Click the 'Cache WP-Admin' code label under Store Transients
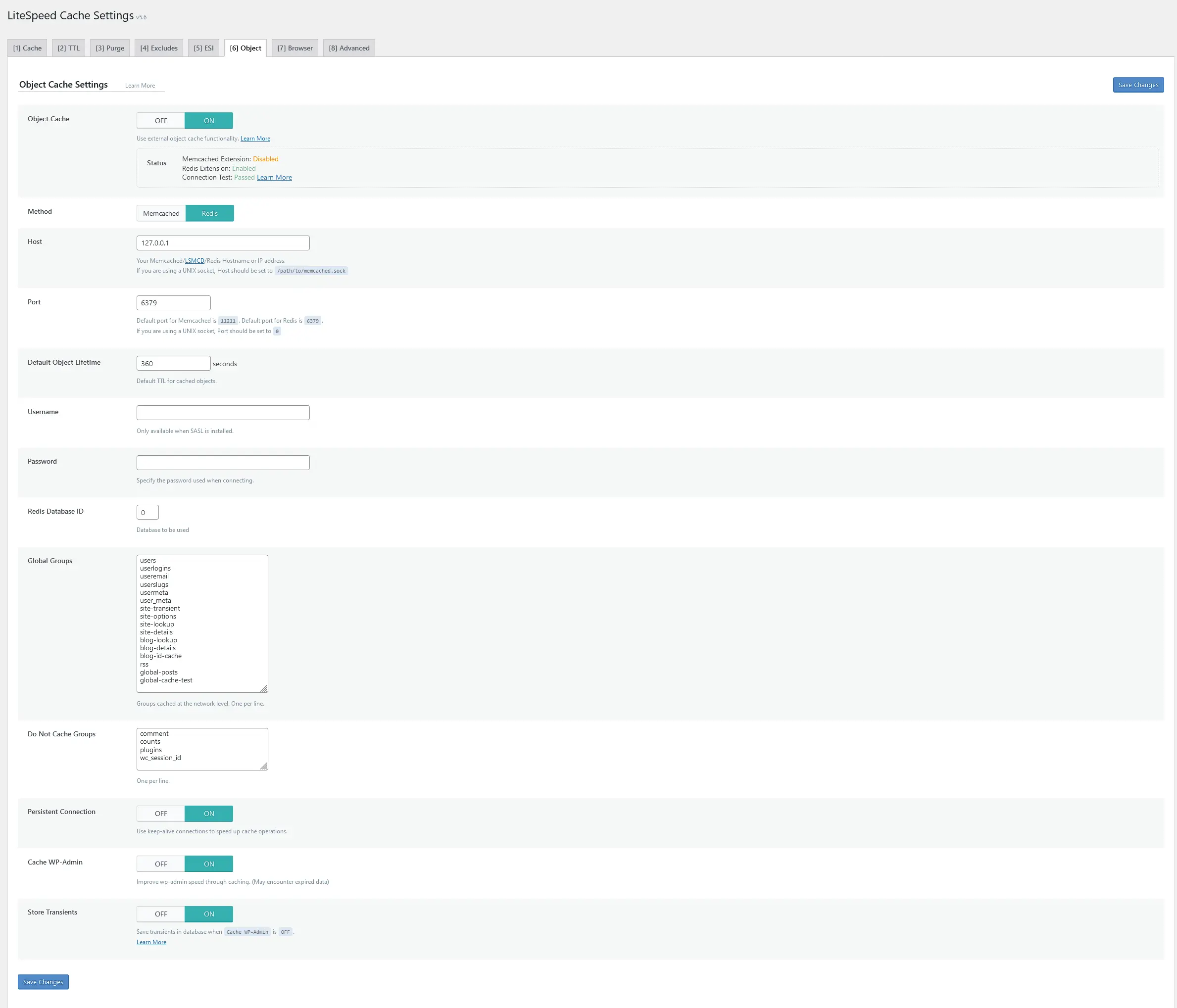Image resolution: width=1177 pixels, height=1008 pixels. click(247, 932)
